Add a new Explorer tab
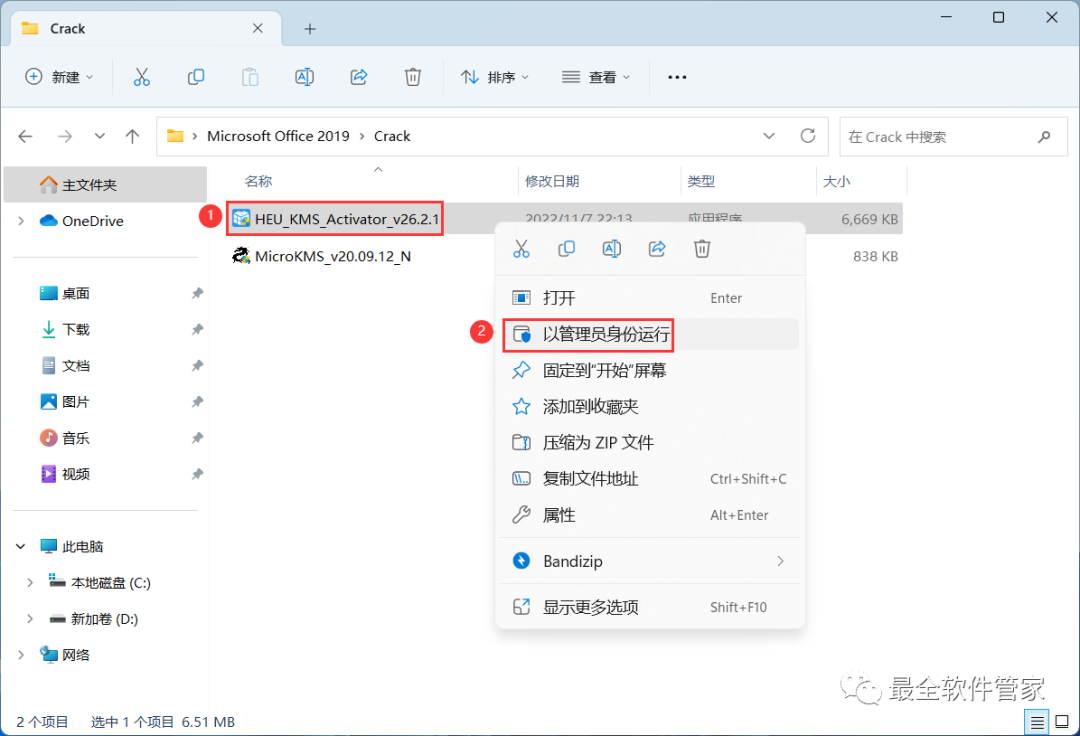The image size is (1080, 736). coord(310,29)
